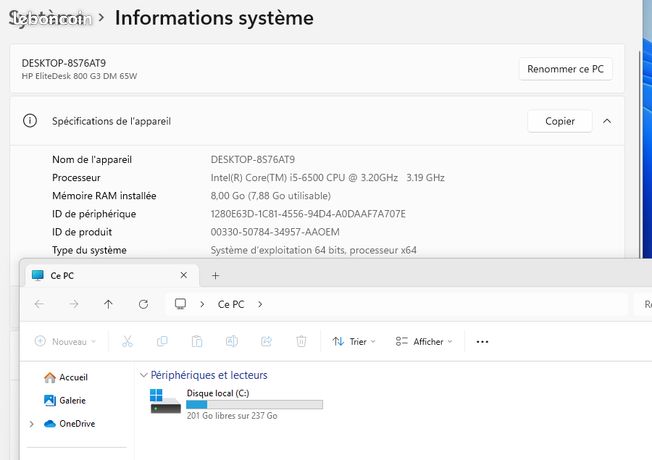The image size is (652, 460).
Task: Click the Renommer ce PC button
Action: 566,69
